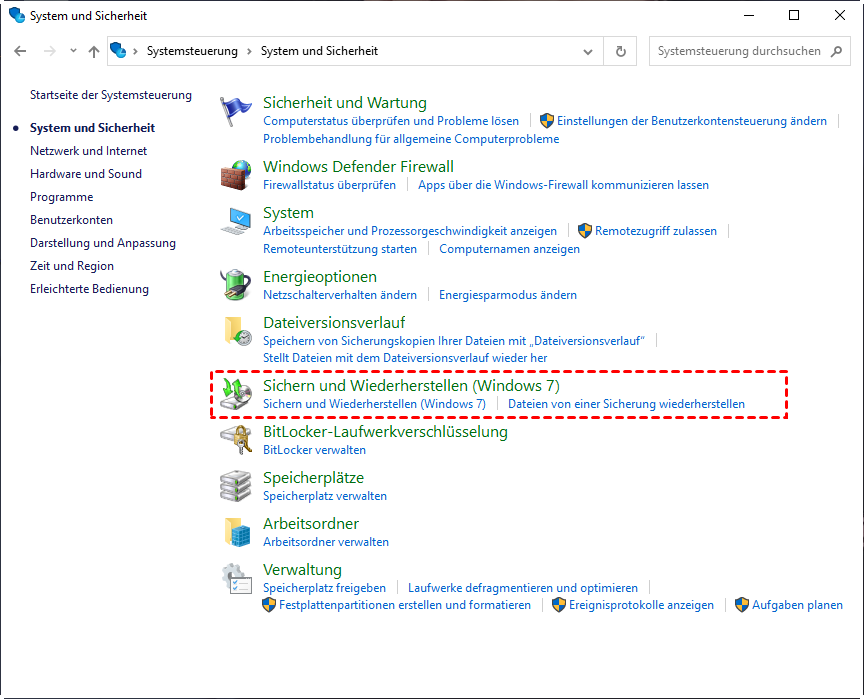Open Startseite der Systemsteuerung link
The width and height of the screenshot is (864, 699).
pos(110,95)
